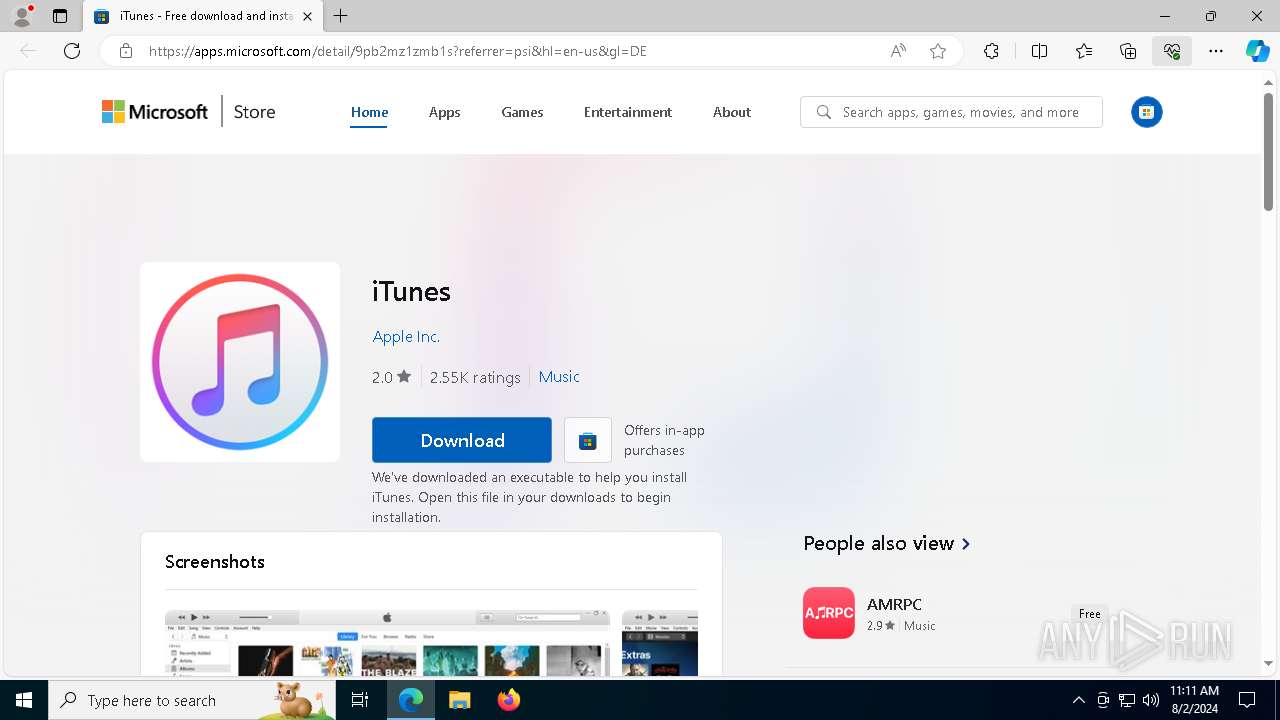Open the network tray icon
Screen dimensions: 1280x720
click(x=1127, y=700)
